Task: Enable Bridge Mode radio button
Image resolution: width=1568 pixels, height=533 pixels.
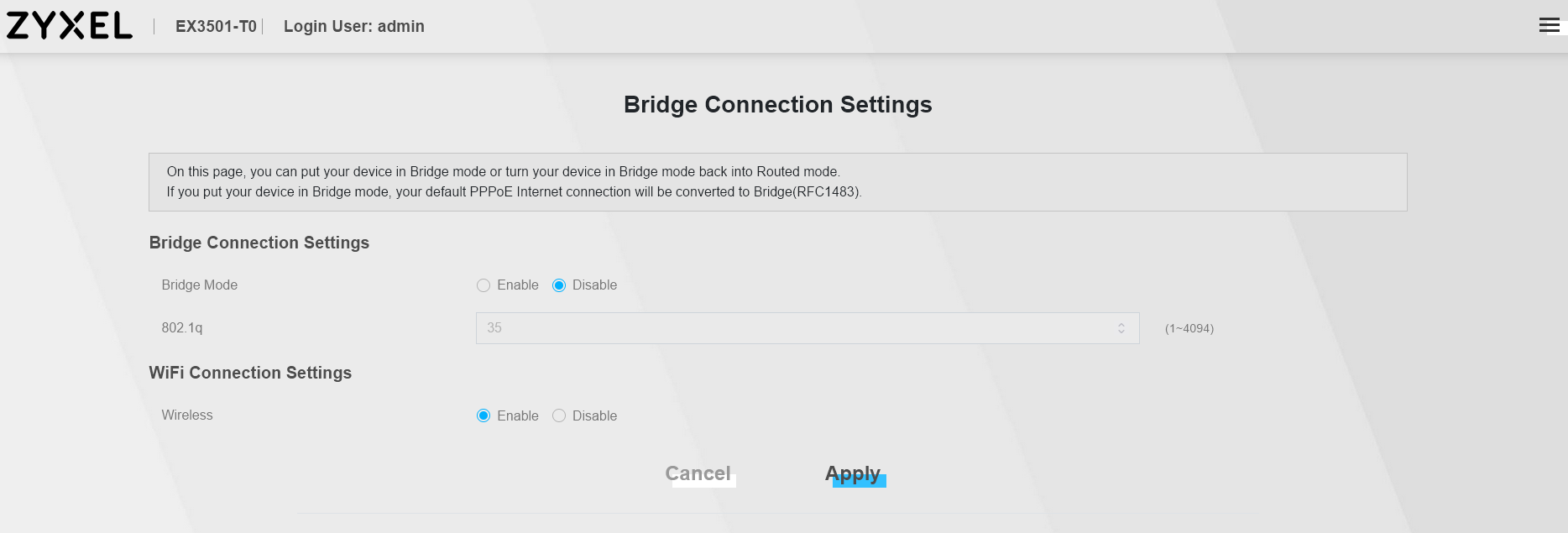Action: [483, 285]
